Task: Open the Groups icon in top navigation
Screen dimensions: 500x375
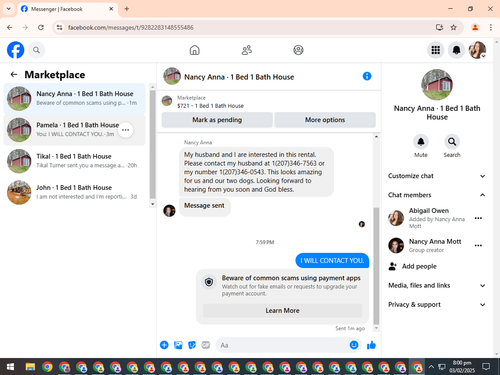Action: pyautogui.click(x=298, y=50)
